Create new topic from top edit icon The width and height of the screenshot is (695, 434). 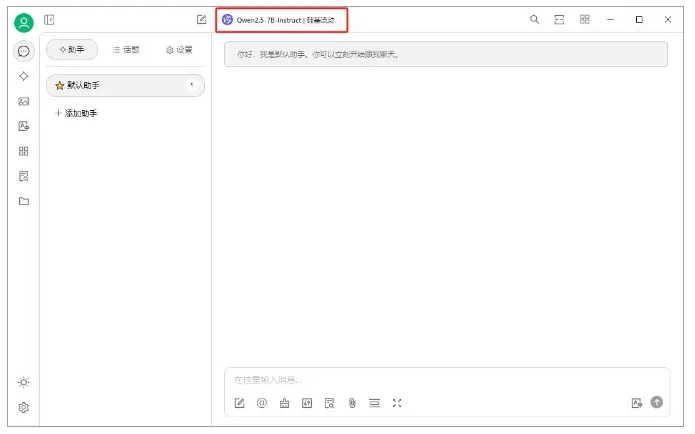[x=202, y=20]
